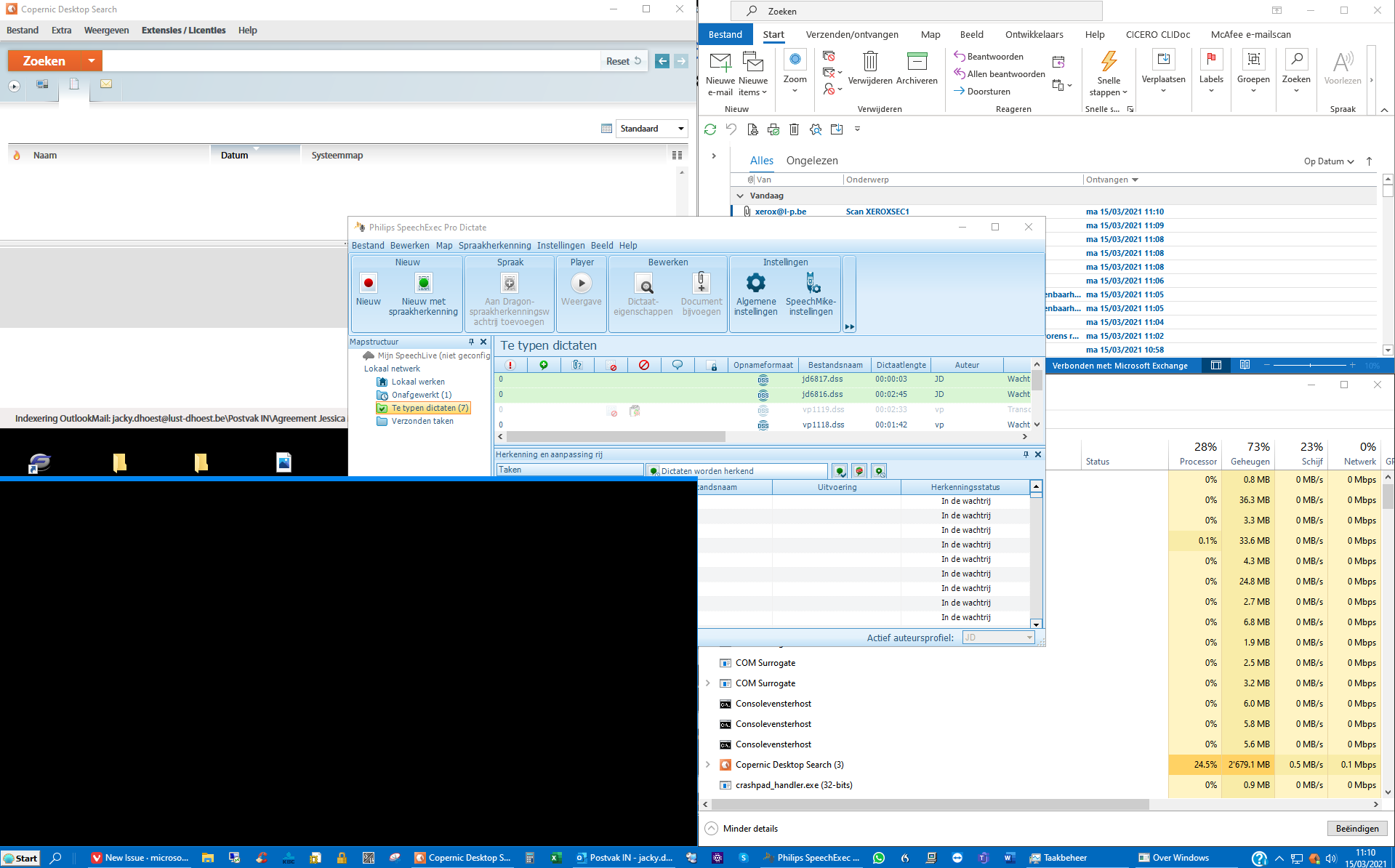Open Spraakherkenning menu in SpeechExec
Screen dimensions: 1395x868
point(494,246)
